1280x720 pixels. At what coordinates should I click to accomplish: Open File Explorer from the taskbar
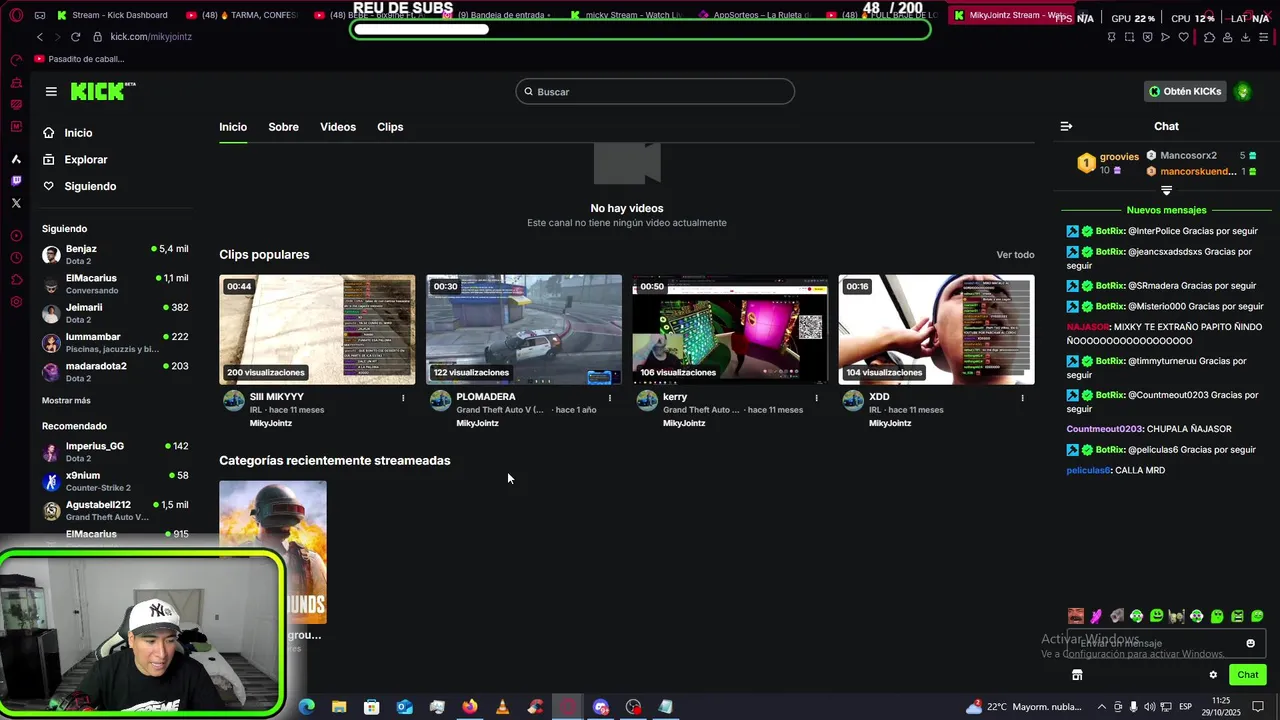click(339, 707)
